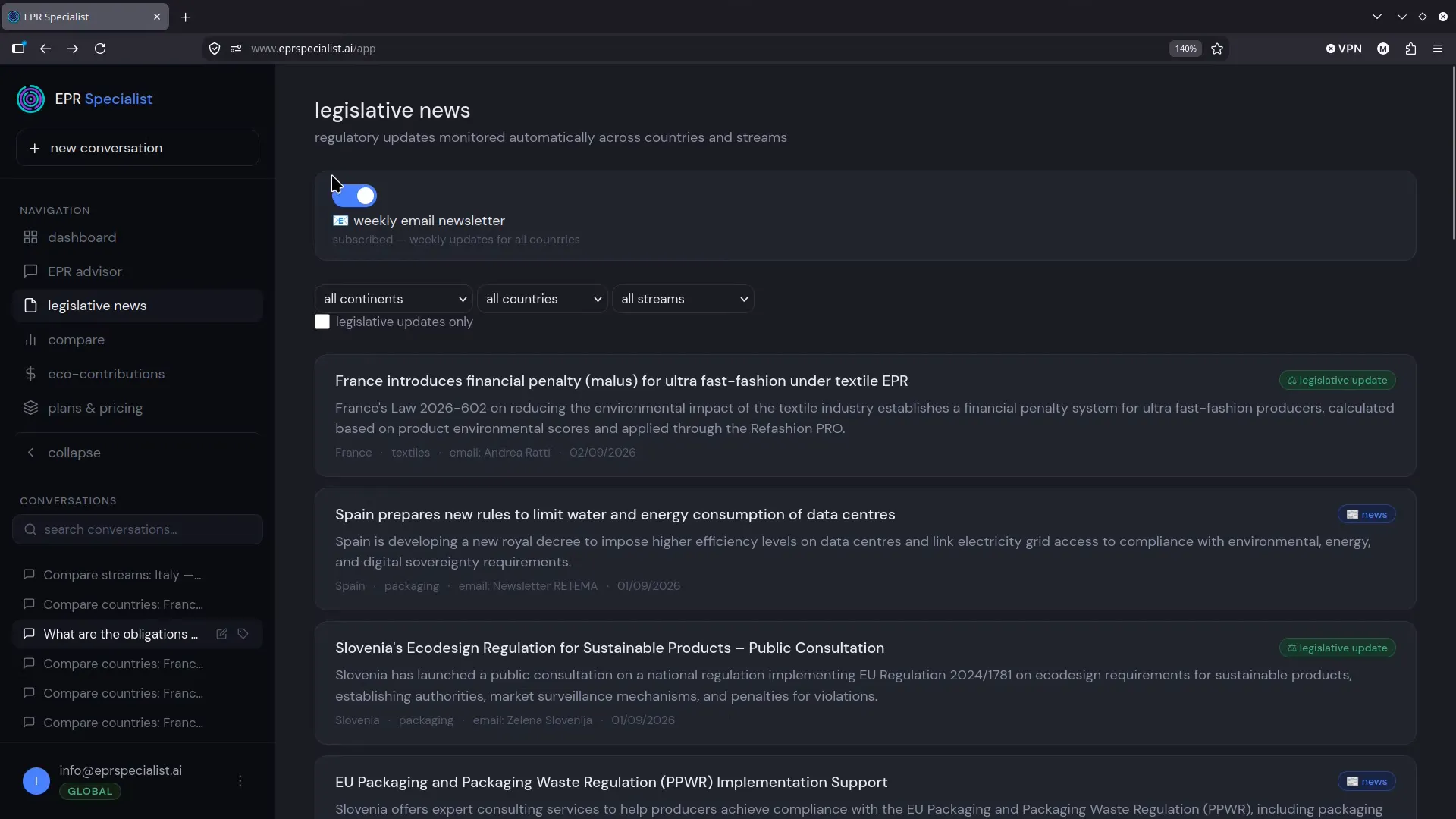This screenshot has width=1456, height=819.
Task: Click the plans & pricing layers icon
Action: click(x=30, y=408)
